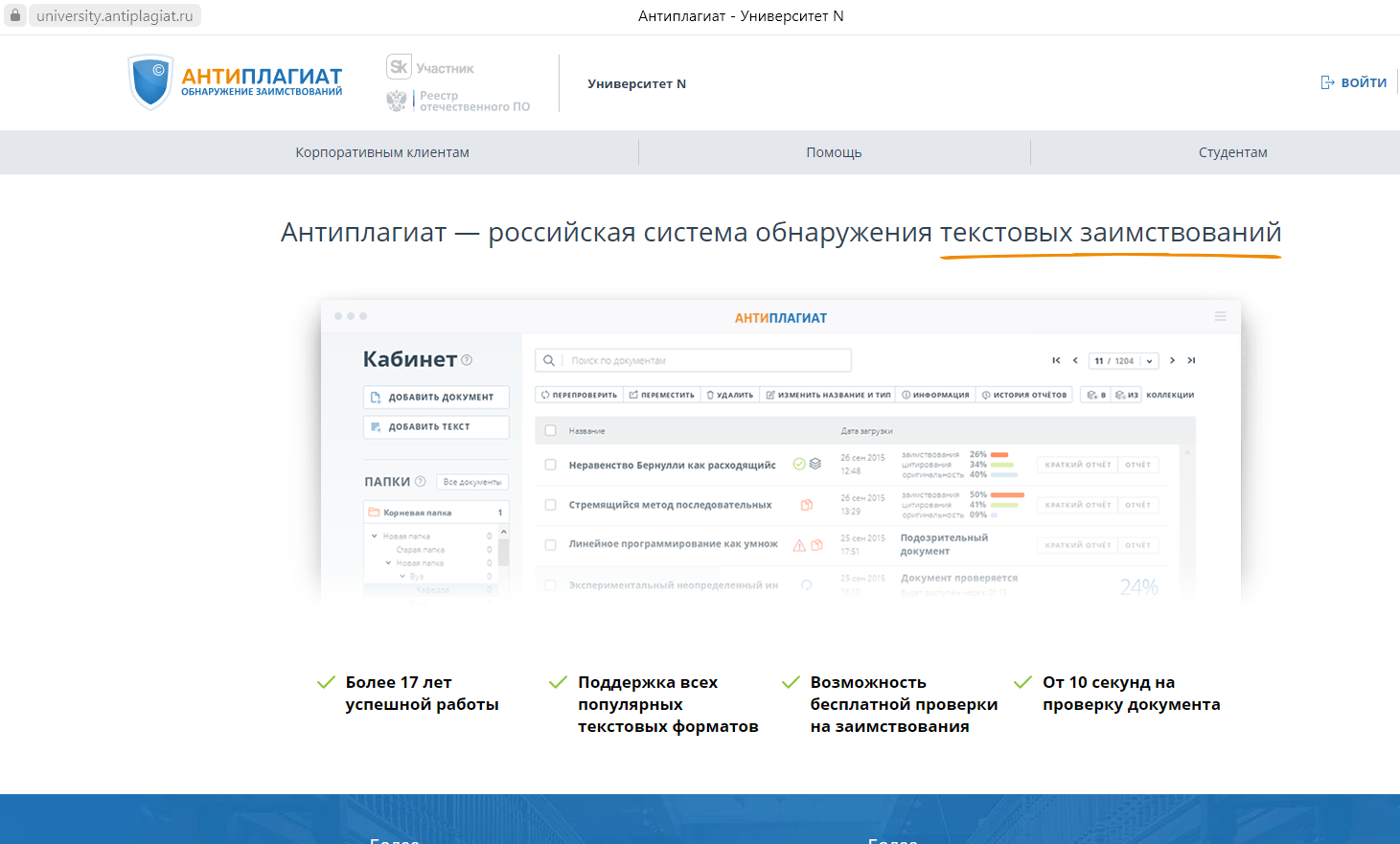
Task: Check the box for Неравенство Бернулли
Action: [x=550, y=465]
